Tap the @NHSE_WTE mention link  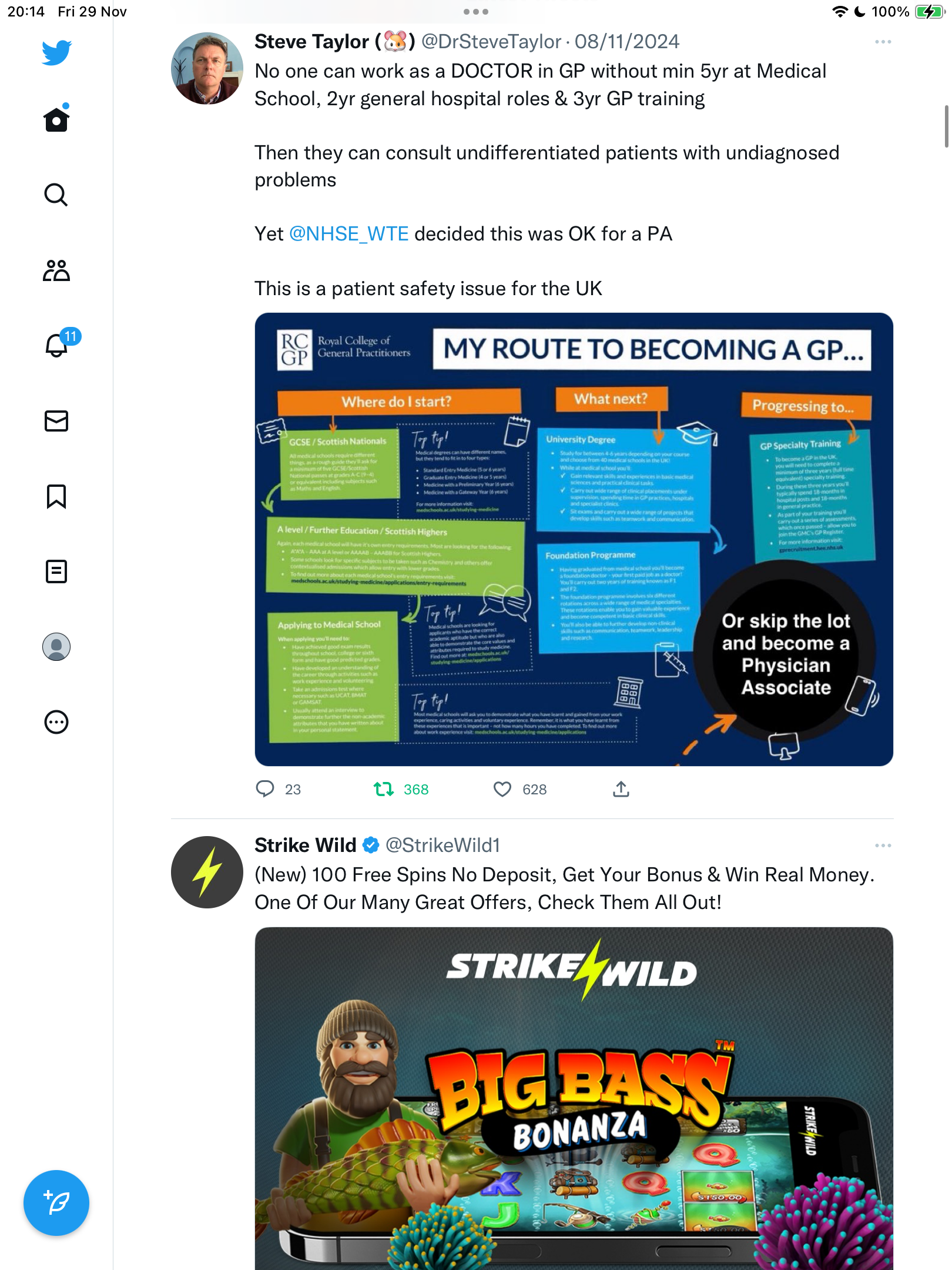(349, 234)
